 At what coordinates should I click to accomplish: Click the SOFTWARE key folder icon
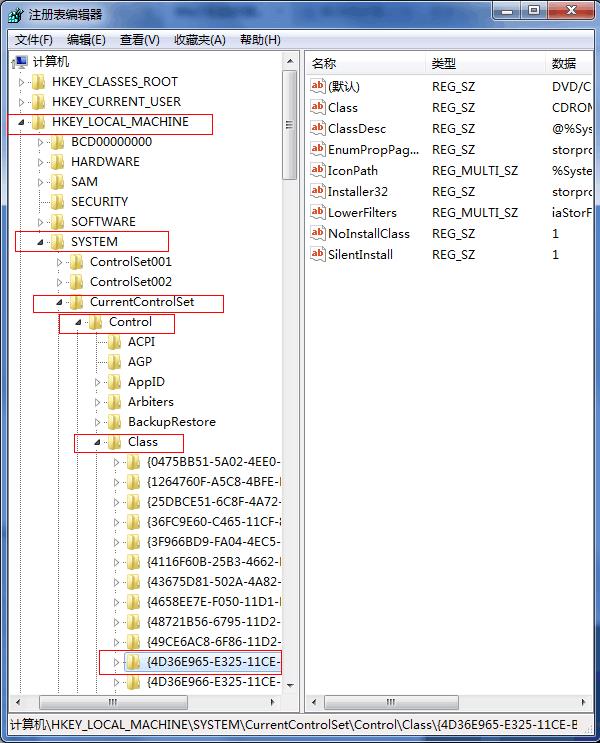point(58,221)
